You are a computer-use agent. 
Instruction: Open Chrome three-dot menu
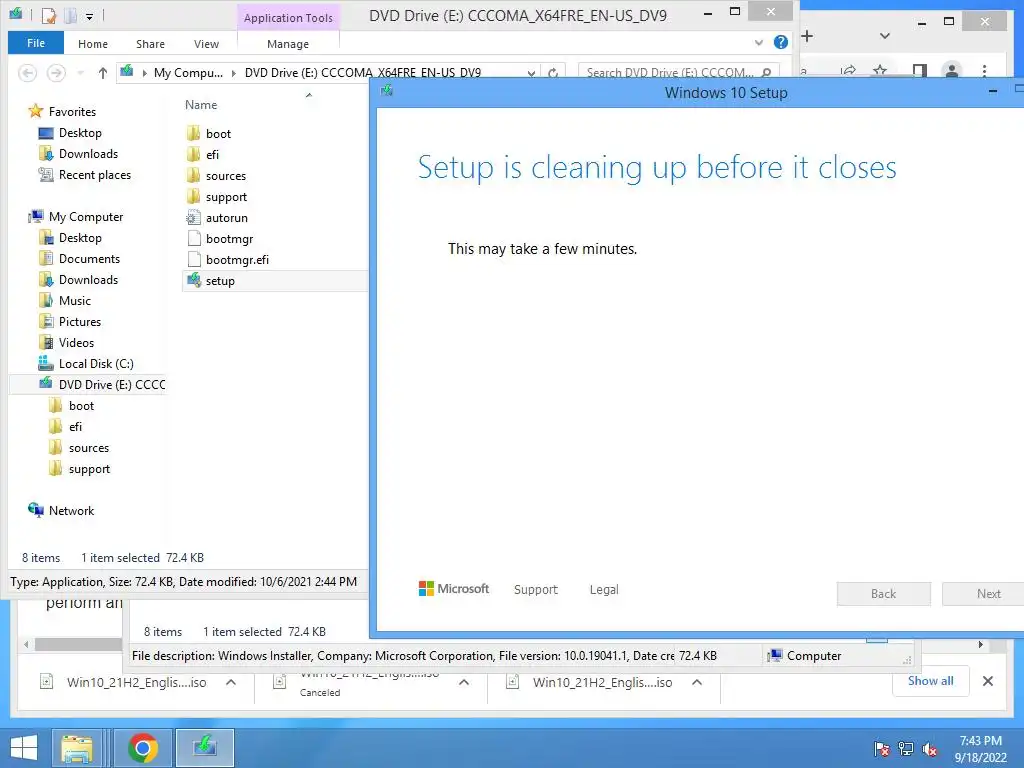pos(984,70)
